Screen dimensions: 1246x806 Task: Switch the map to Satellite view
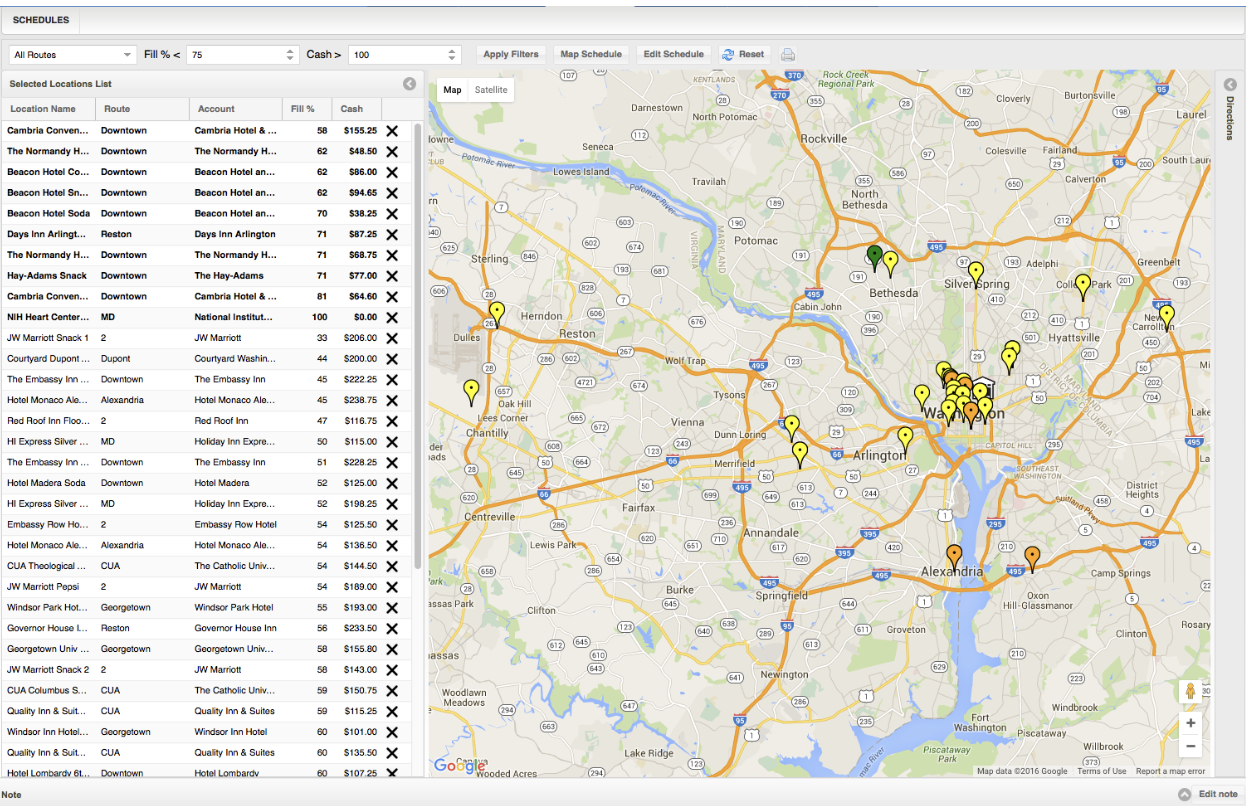(491, 90)
